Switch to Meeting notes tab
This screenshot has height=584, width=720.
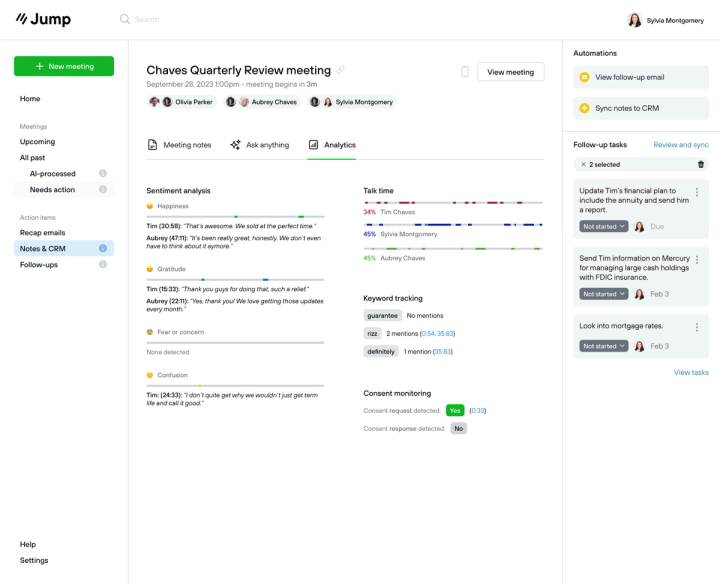pos(180,145)
